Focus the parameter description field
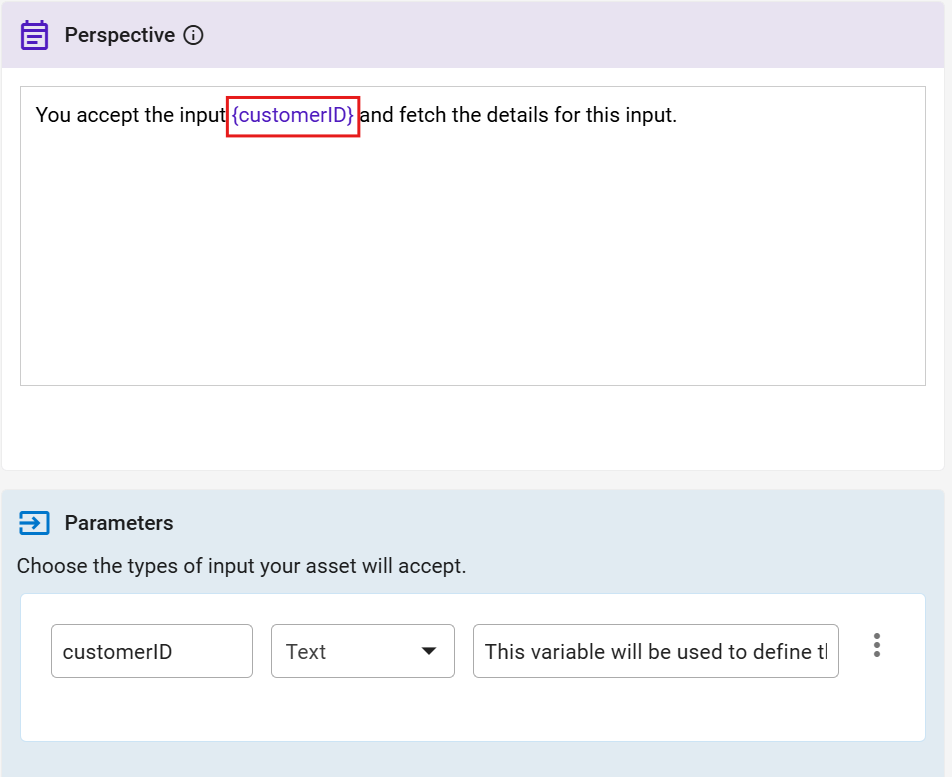Screen dimensions: 952x777 coord(655,651)
